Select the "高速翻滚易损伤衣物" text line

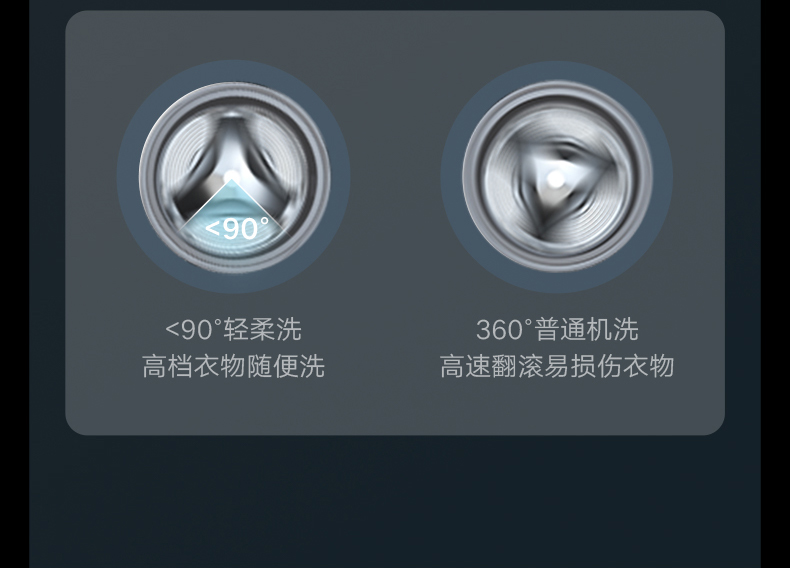point(557,366)
